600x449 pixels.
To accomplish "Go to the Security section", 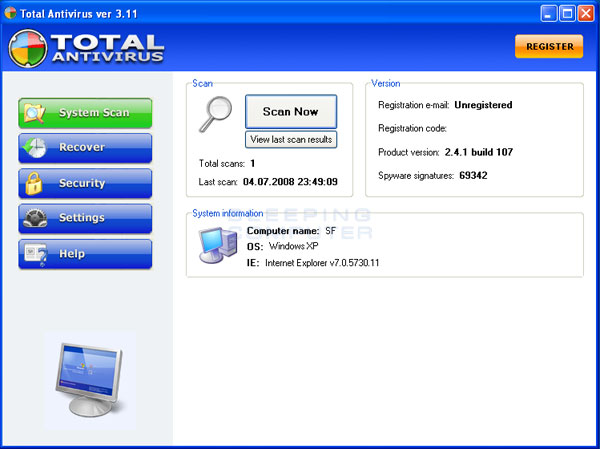I will 85,183.
